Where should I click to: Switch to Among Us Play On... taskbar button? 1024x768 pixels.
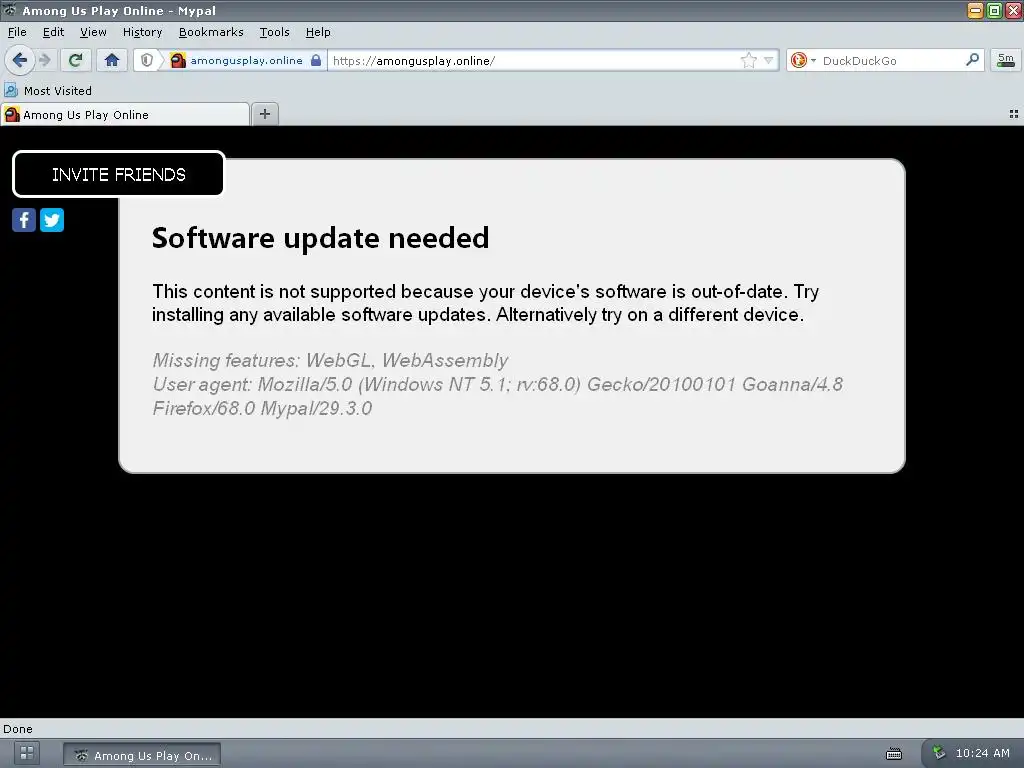pos(142,756)
